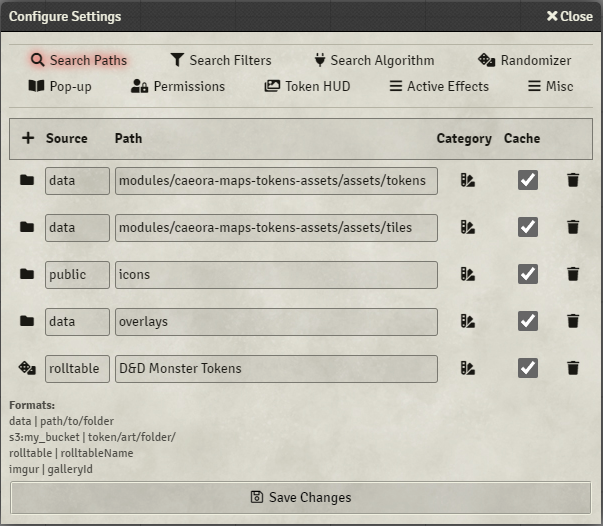Uncheck Cache for the icons path
The width and height of the screenshot is (603, 526).
[x=528, y=274]
